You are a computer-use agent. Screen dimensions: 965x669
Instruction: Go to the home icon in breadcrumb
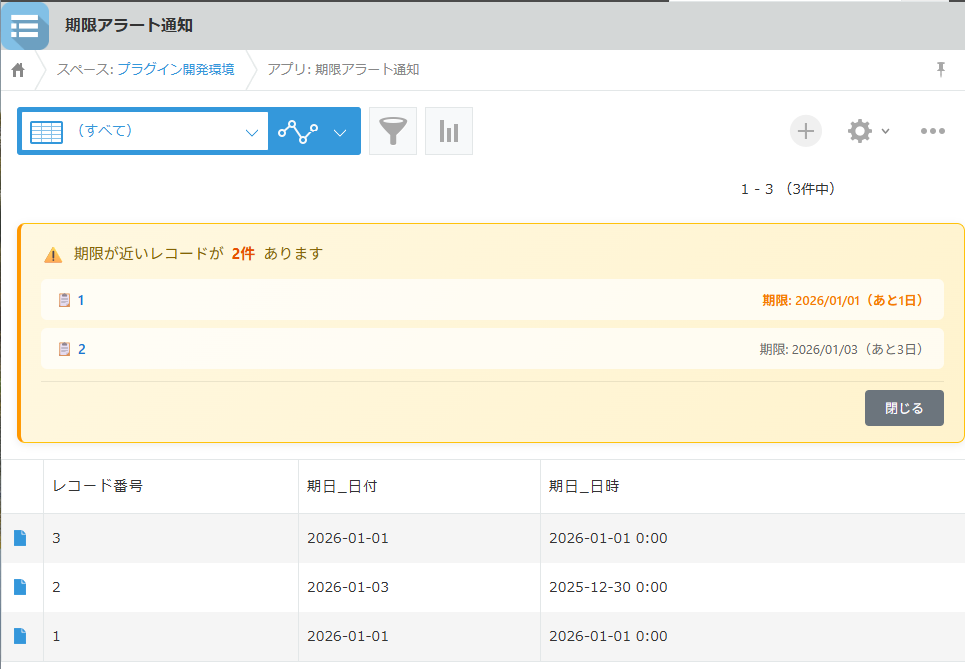tap(18, 70)
